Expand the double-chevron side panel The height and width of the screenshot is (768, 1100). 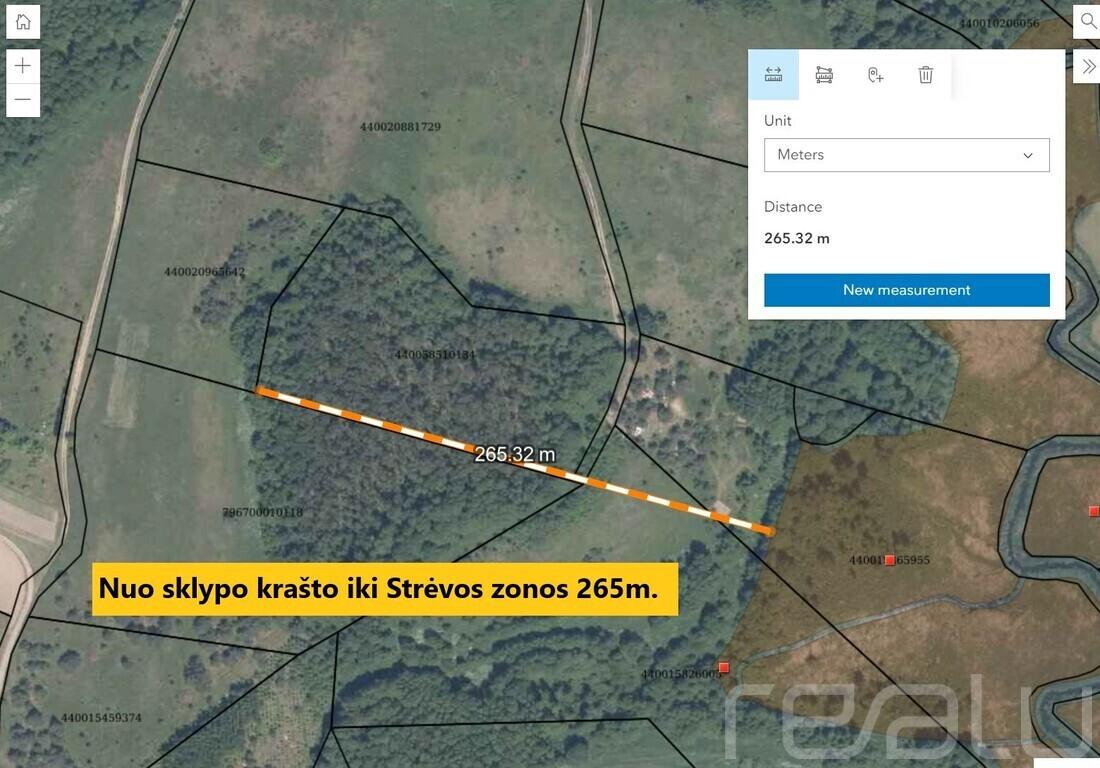point(1088,67)
